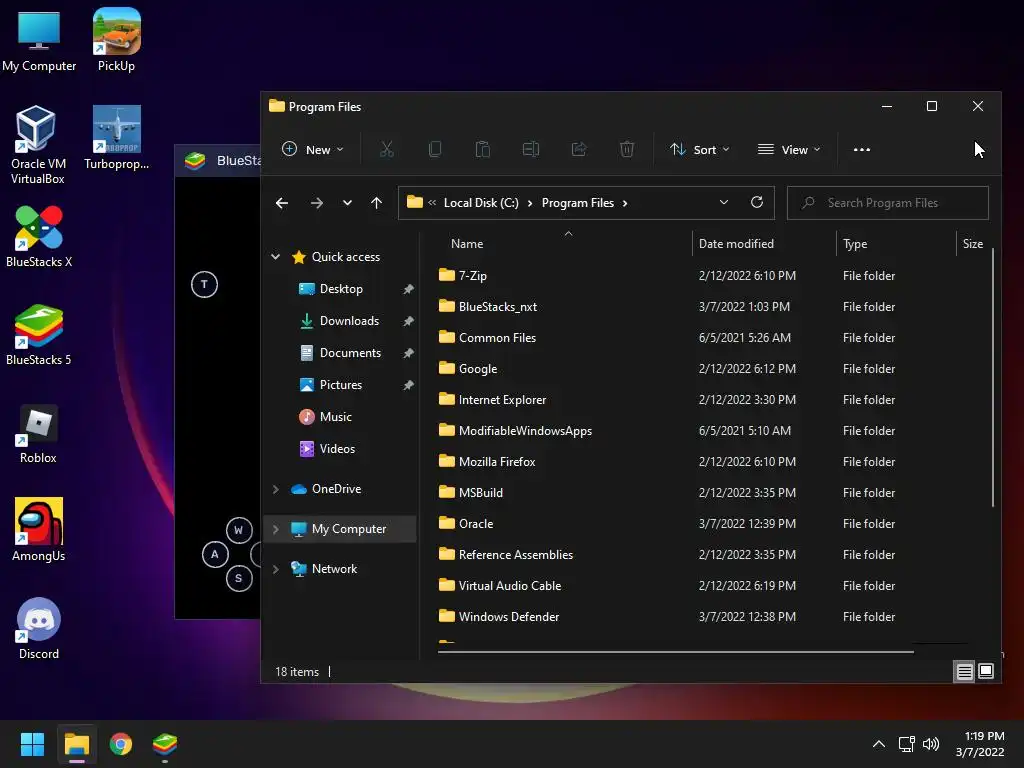This screenshot has height=768, width=1024.
Task: Click the vertical scrollbar of file list
Action: pyautogui.click(x=993, y=377)
